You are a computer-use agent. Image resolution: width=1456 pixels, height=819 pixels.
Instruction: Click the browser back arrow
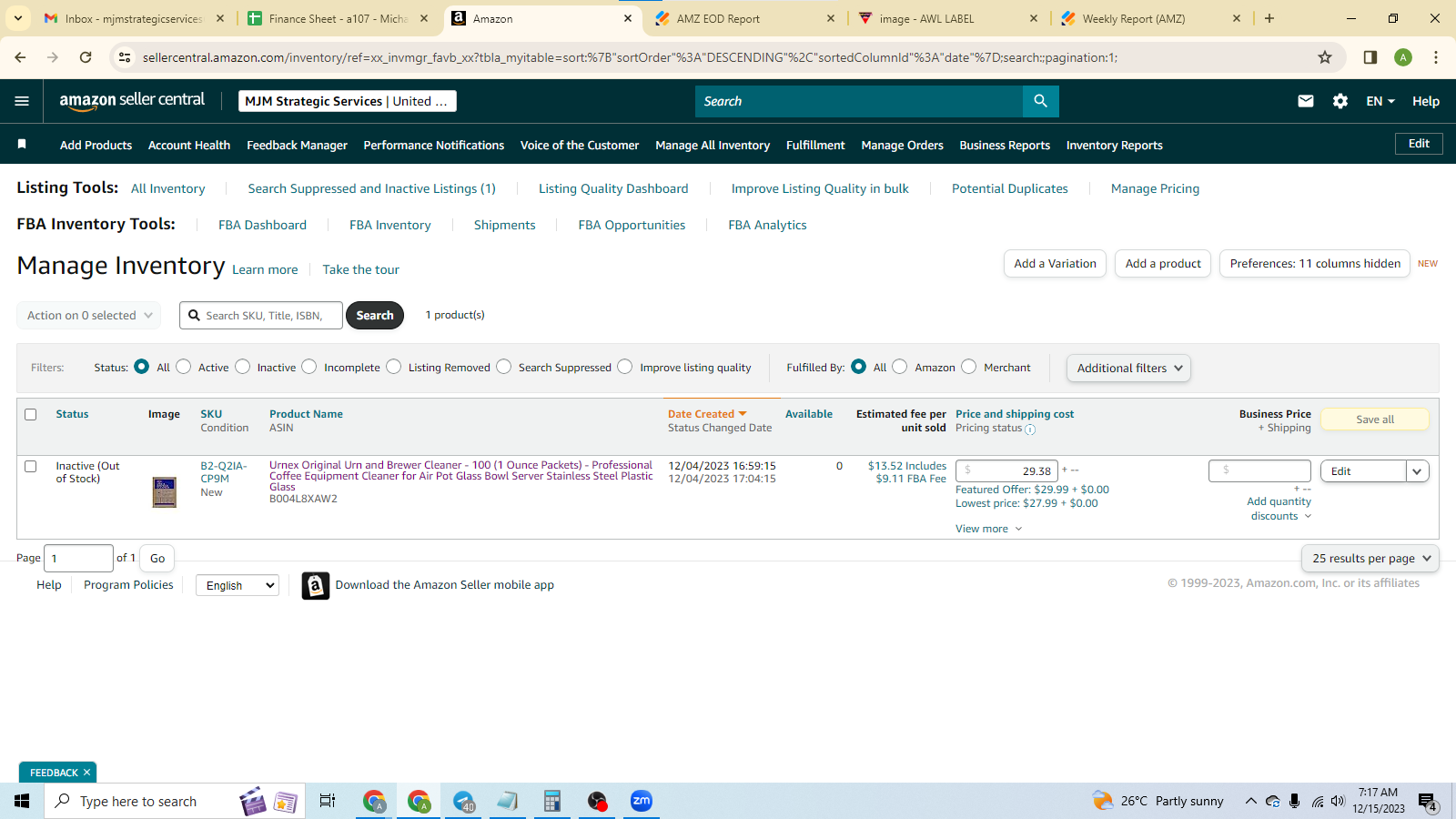[21, 57]
